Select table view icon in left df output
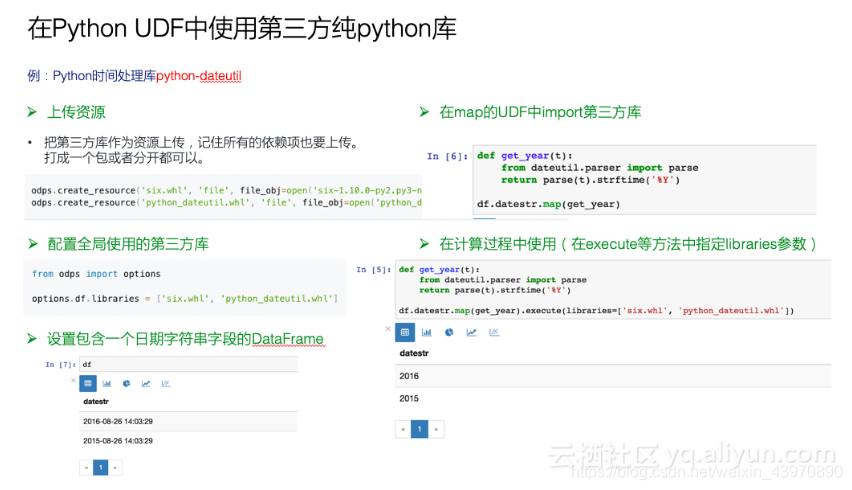The width and height of the screenshot is (852, 490). pos(87,384)
